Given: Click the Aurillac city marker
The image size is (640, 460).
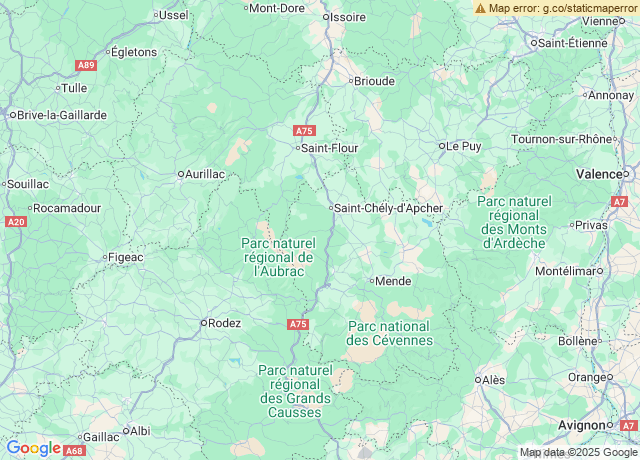Looking at the screenshot, I should click(x=181, y=174).
